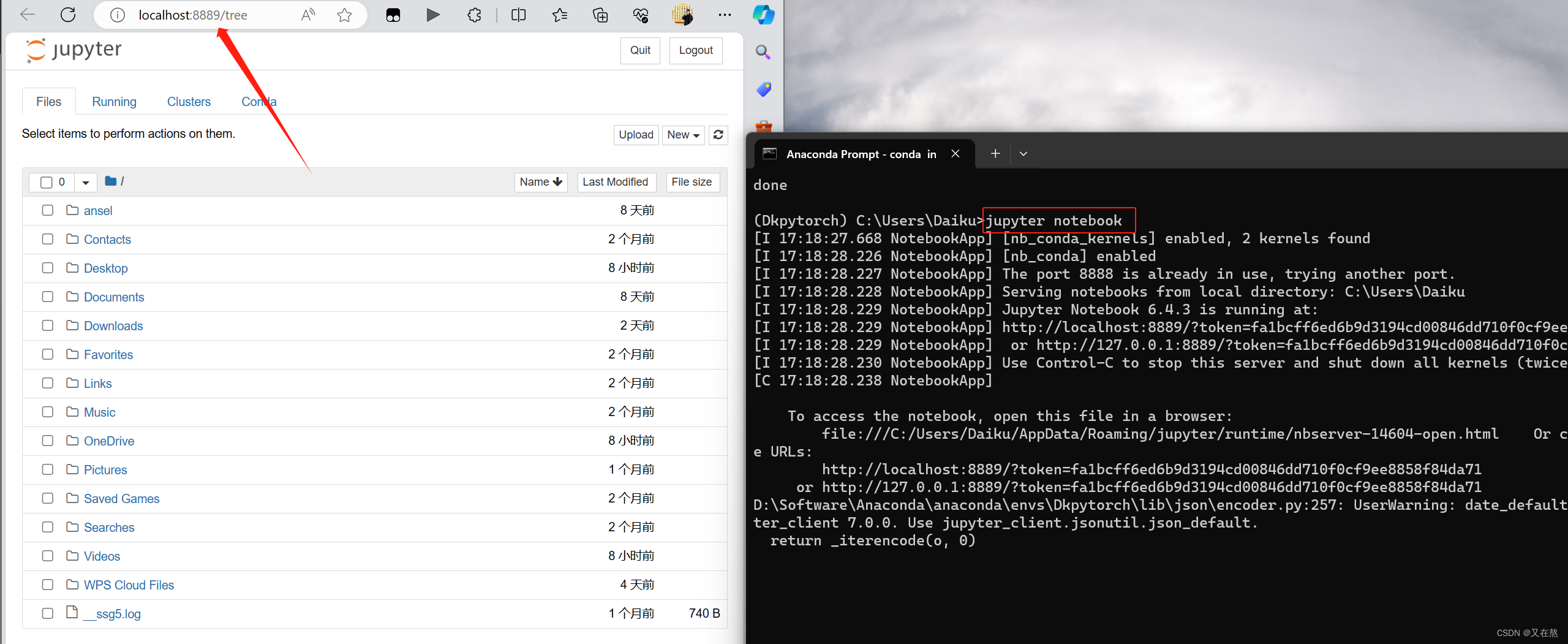This screenshot has width=1568, height=644.
Task: Open browser essentials heart icon
Action: coord(641,15)
